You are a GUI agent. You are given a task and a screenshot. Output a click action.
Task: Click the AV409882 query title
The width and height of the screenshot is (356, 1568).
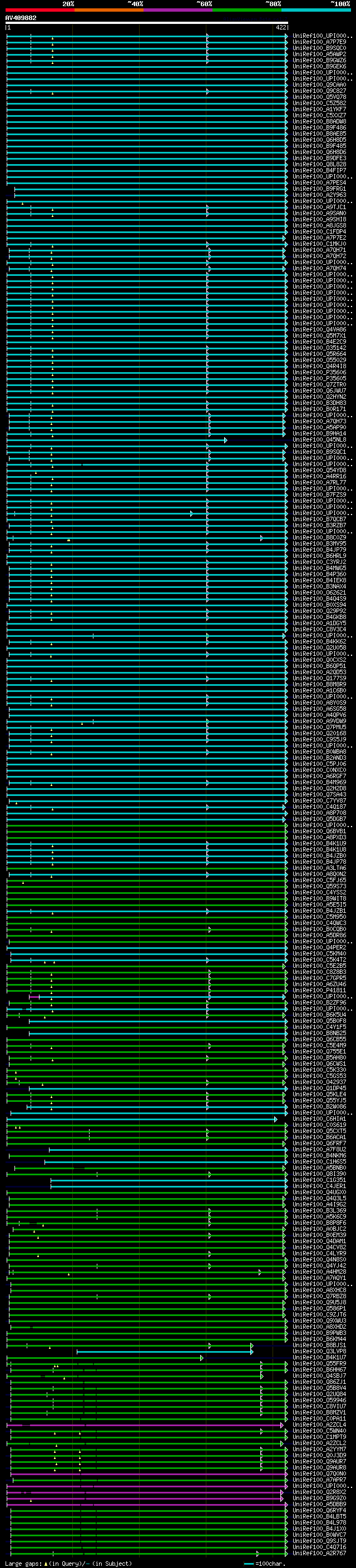click(x=21, y=18)
